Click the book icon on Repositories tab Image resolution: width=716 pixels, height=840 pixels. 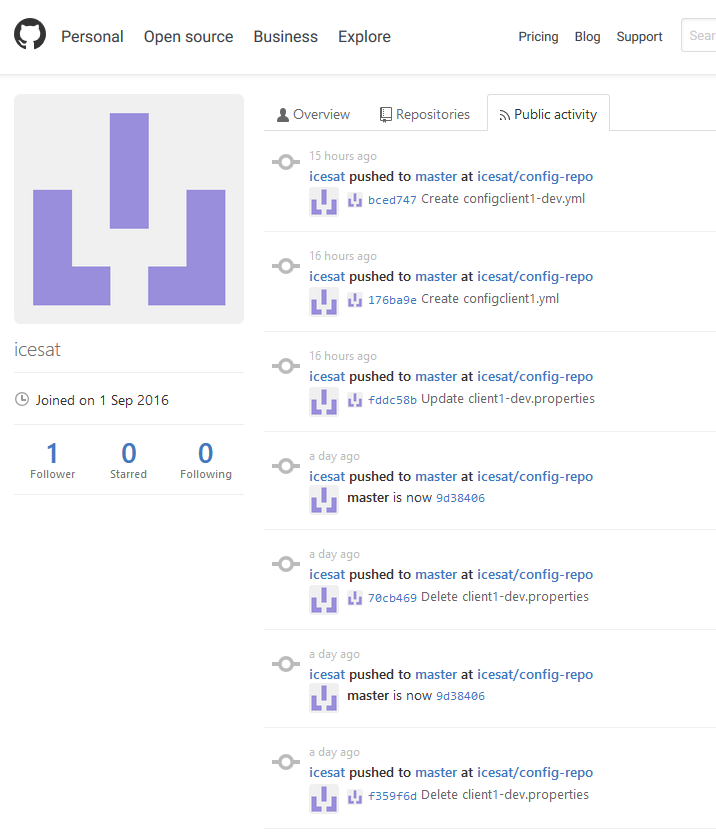tap(385, 115)
